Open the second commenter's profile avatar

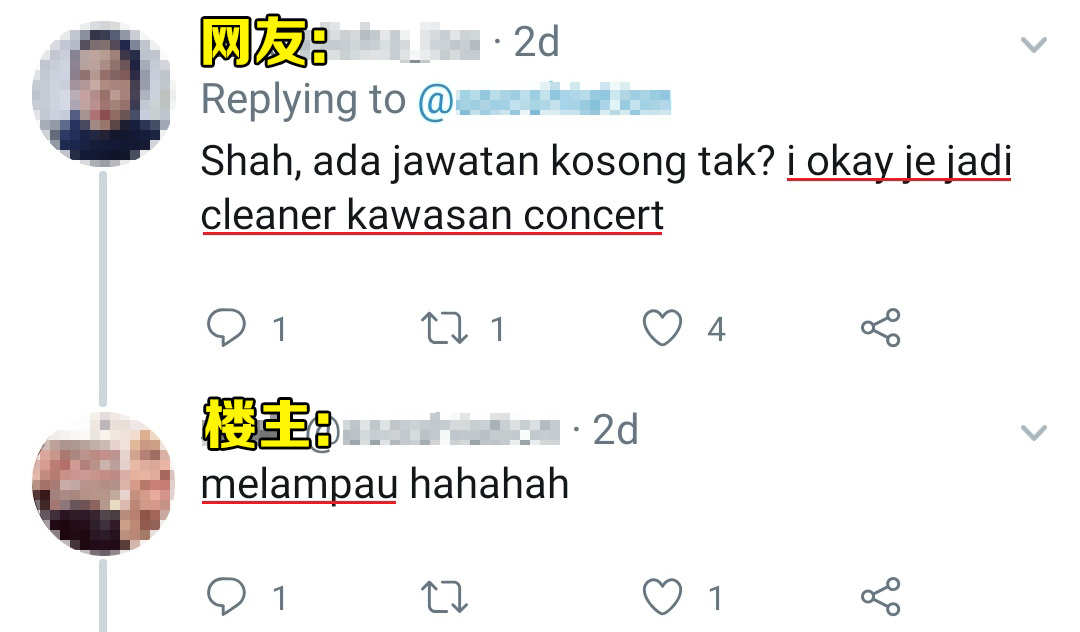[x=103, y=483]
